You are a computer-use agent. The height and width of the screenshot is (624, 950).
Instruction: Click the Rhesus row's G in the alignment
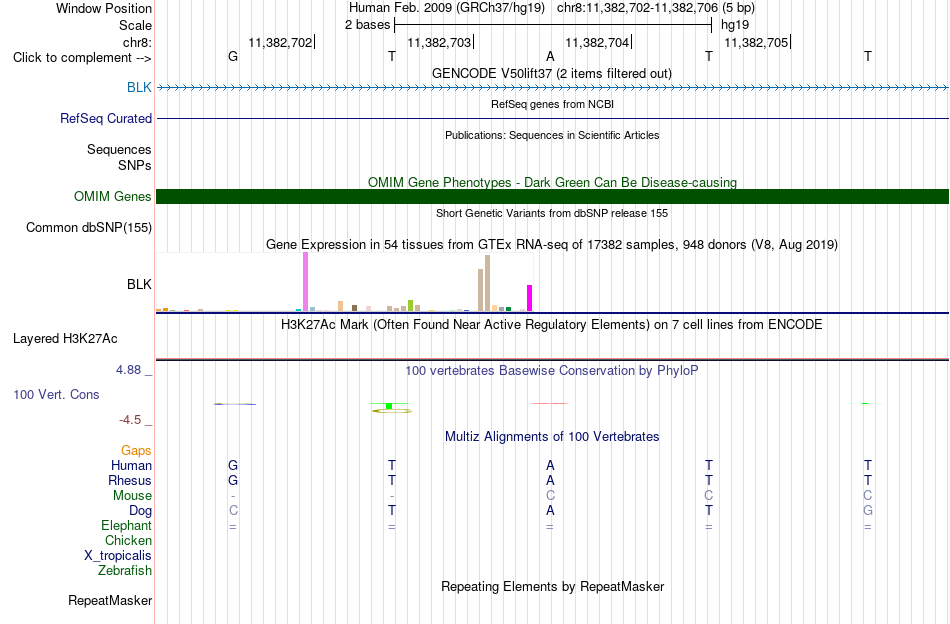(x=233, y=480)
